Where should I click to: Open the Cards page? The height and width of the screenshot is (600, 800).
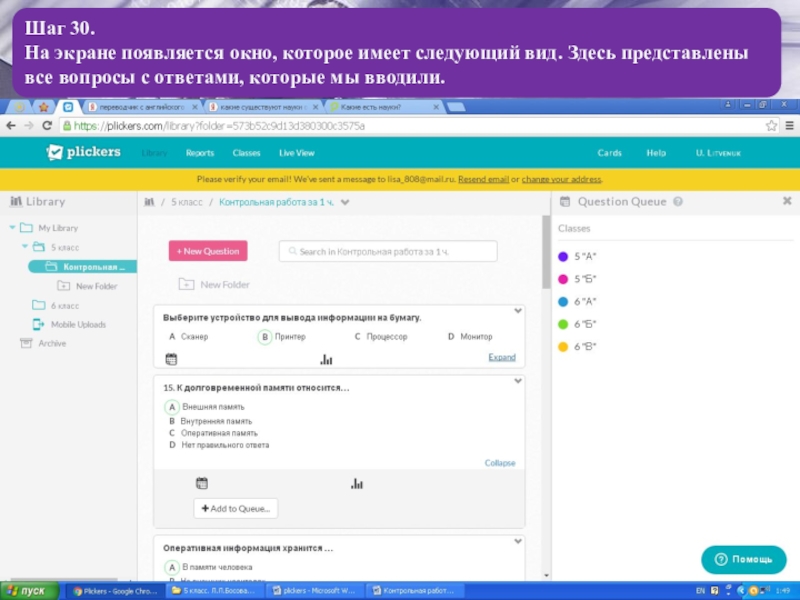(x=609, y=153)
